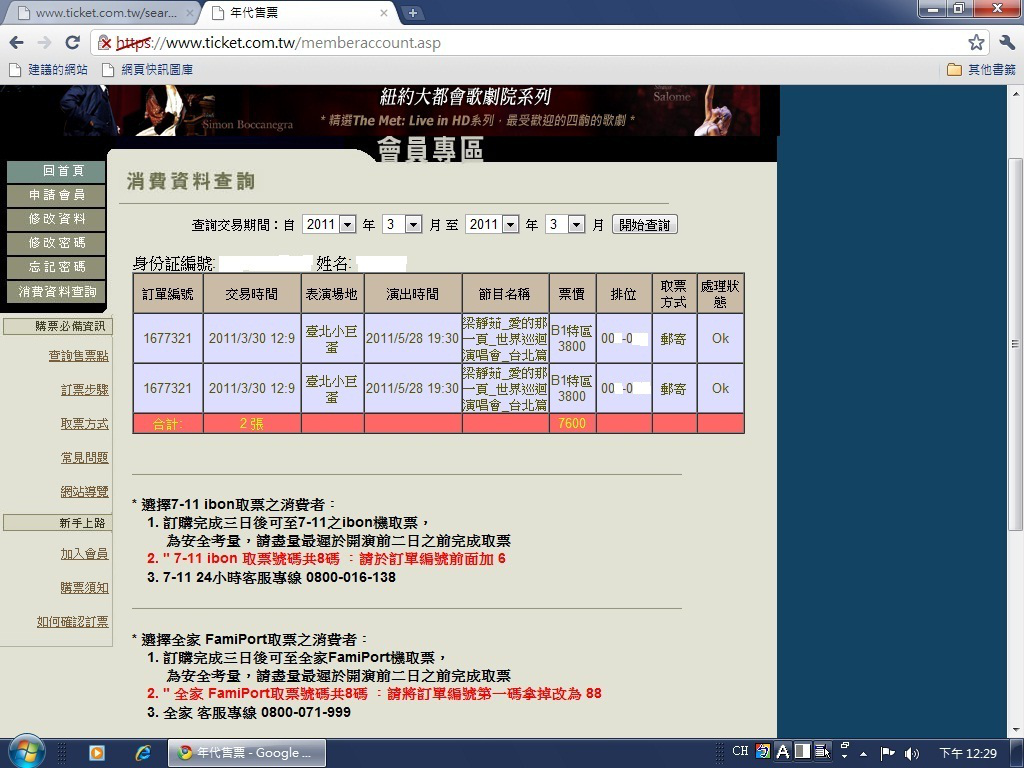This screenshot has height=768, width=1024.
Task: Close the www.ticket.com.tw search tab
Action: coord(190,13)
